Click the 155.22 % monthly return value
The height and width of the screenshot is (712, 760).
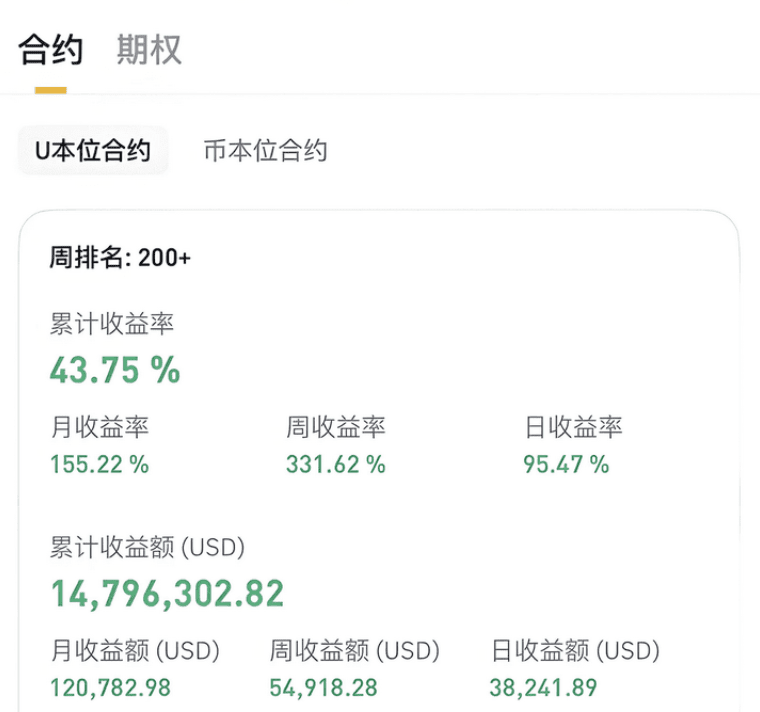(99, 464)
